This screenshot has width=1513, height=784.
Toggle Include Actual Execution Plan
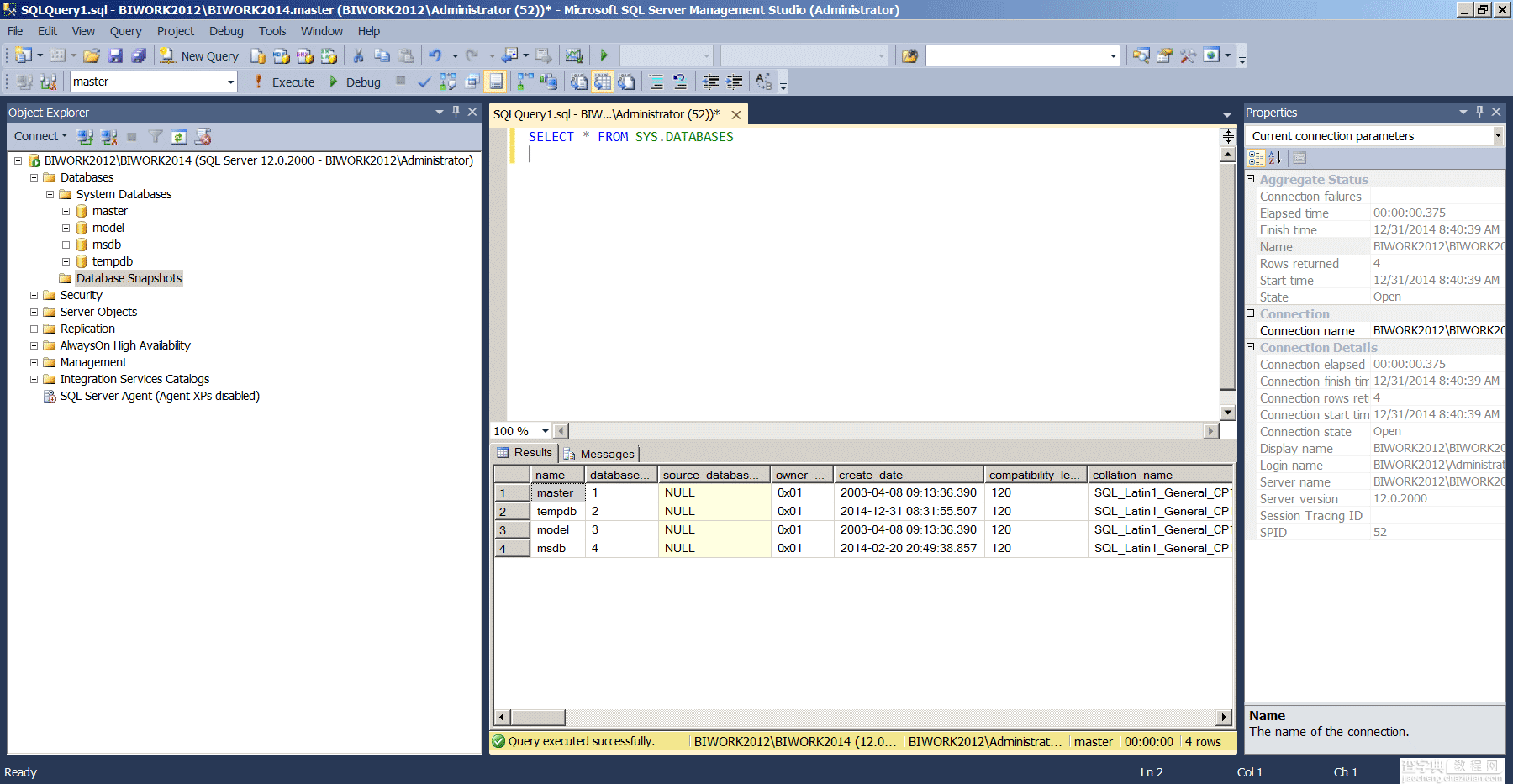[x=525, y=82]
